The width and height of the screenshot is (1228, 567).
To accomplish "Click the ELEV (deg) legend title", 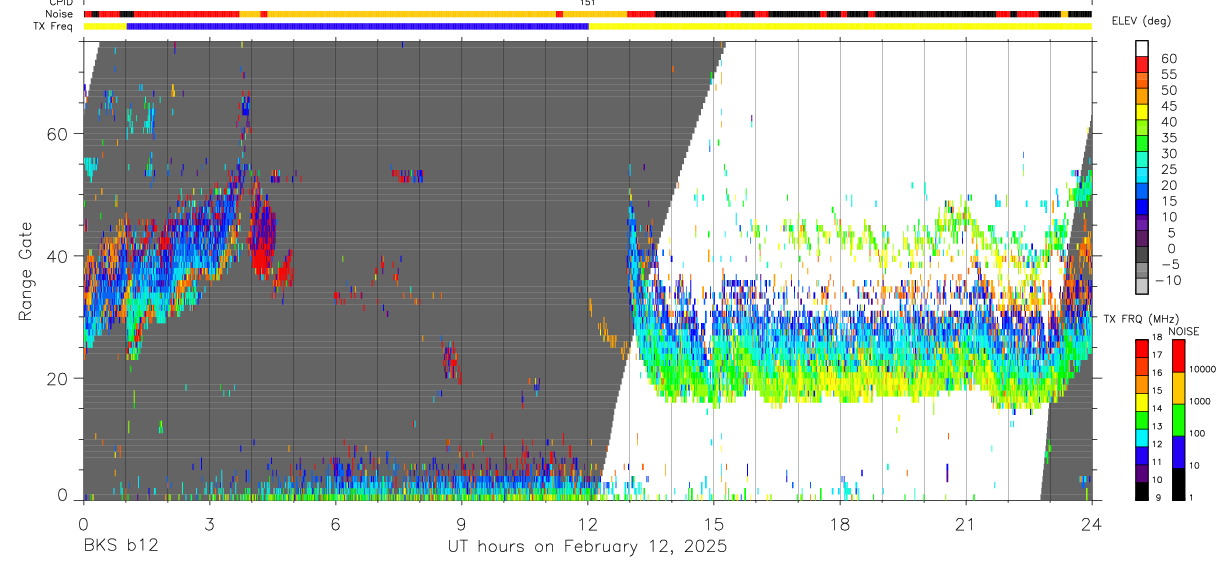I will coord(1155,21).
